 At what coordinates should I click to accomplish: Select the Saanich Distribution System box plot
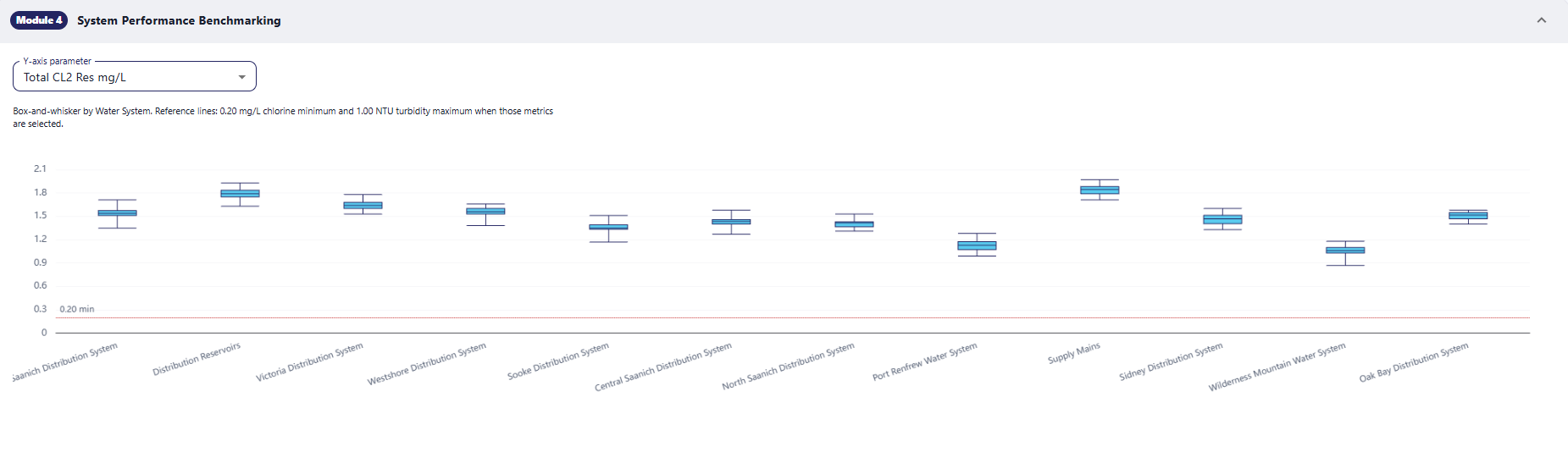pyautogui.click(x=117, y=213)
